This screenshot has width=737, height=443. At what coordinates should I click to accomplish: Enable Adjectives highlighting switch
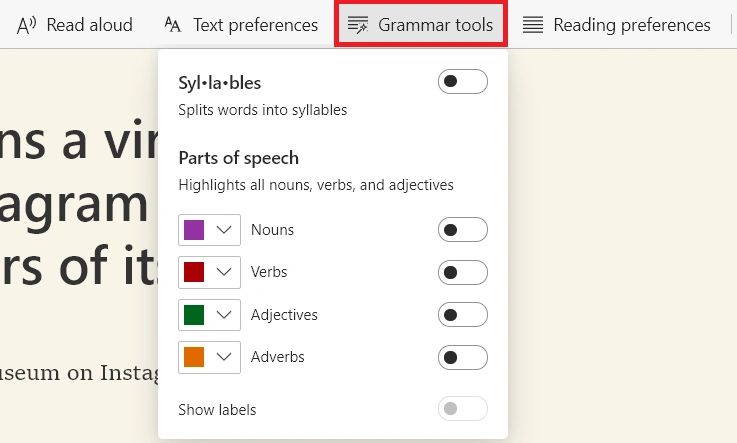pyautogui.click(x=462, y=315)
